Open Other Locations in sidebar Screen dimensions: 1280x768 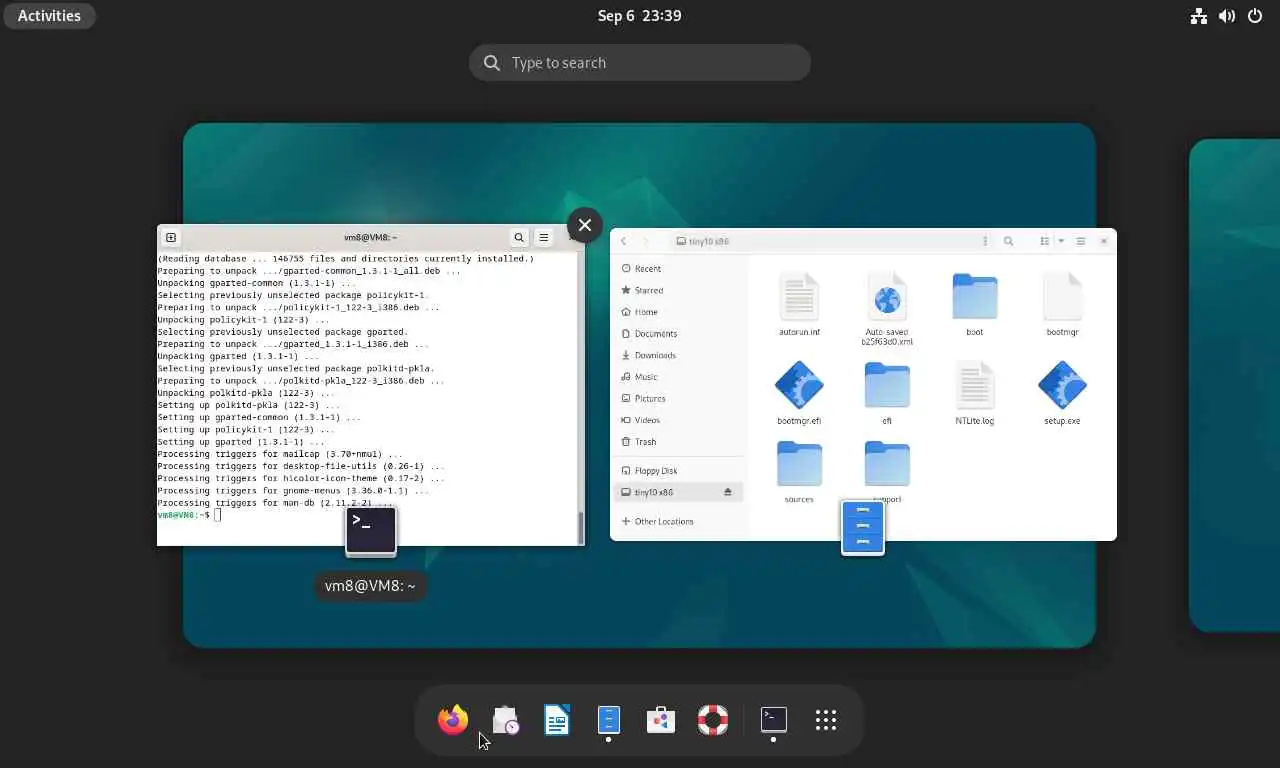click(x=678, y=521)
